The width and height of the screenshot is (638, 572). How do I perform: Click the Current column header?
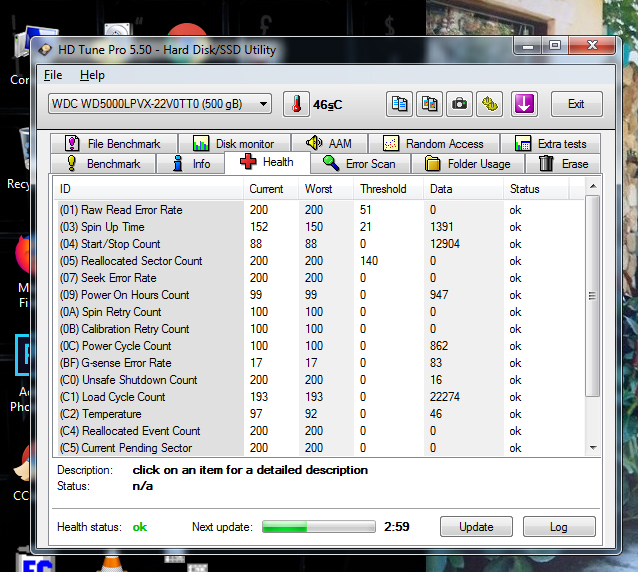click(271, 189)
